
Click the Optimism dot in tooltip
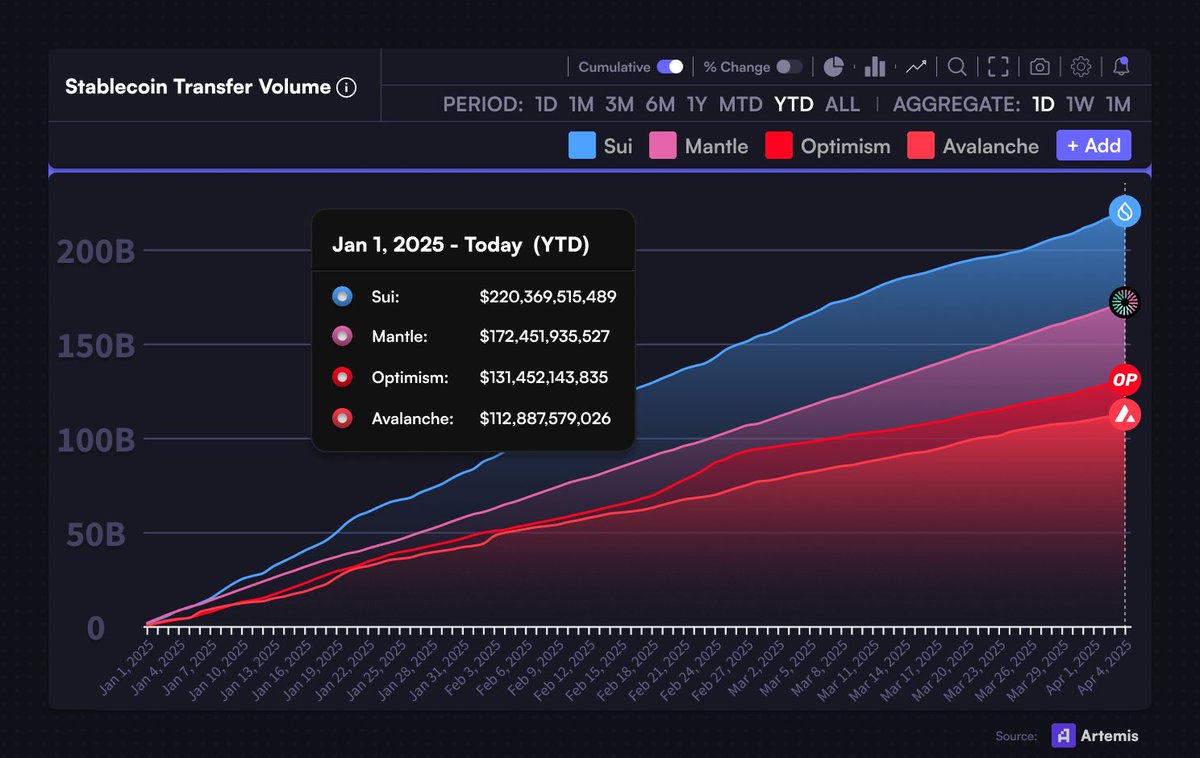342,378
